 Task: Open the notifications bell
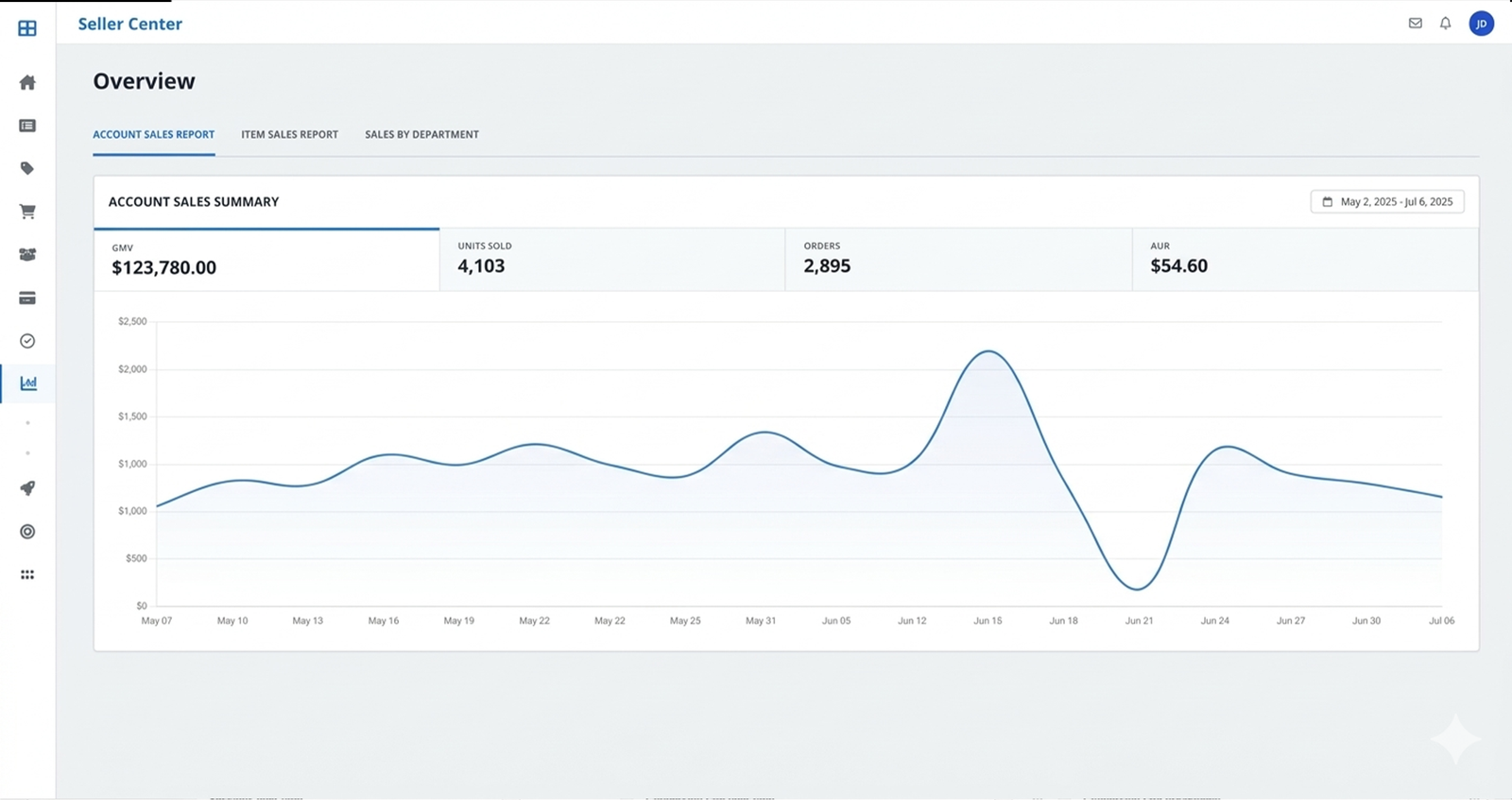coord(1445,24)
